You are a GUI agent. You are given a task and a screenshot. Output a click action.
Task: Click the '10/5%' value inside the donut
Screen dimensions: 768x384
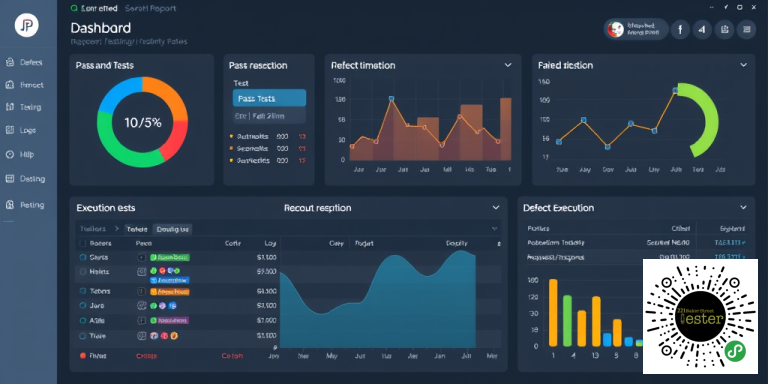click(143, 122)
